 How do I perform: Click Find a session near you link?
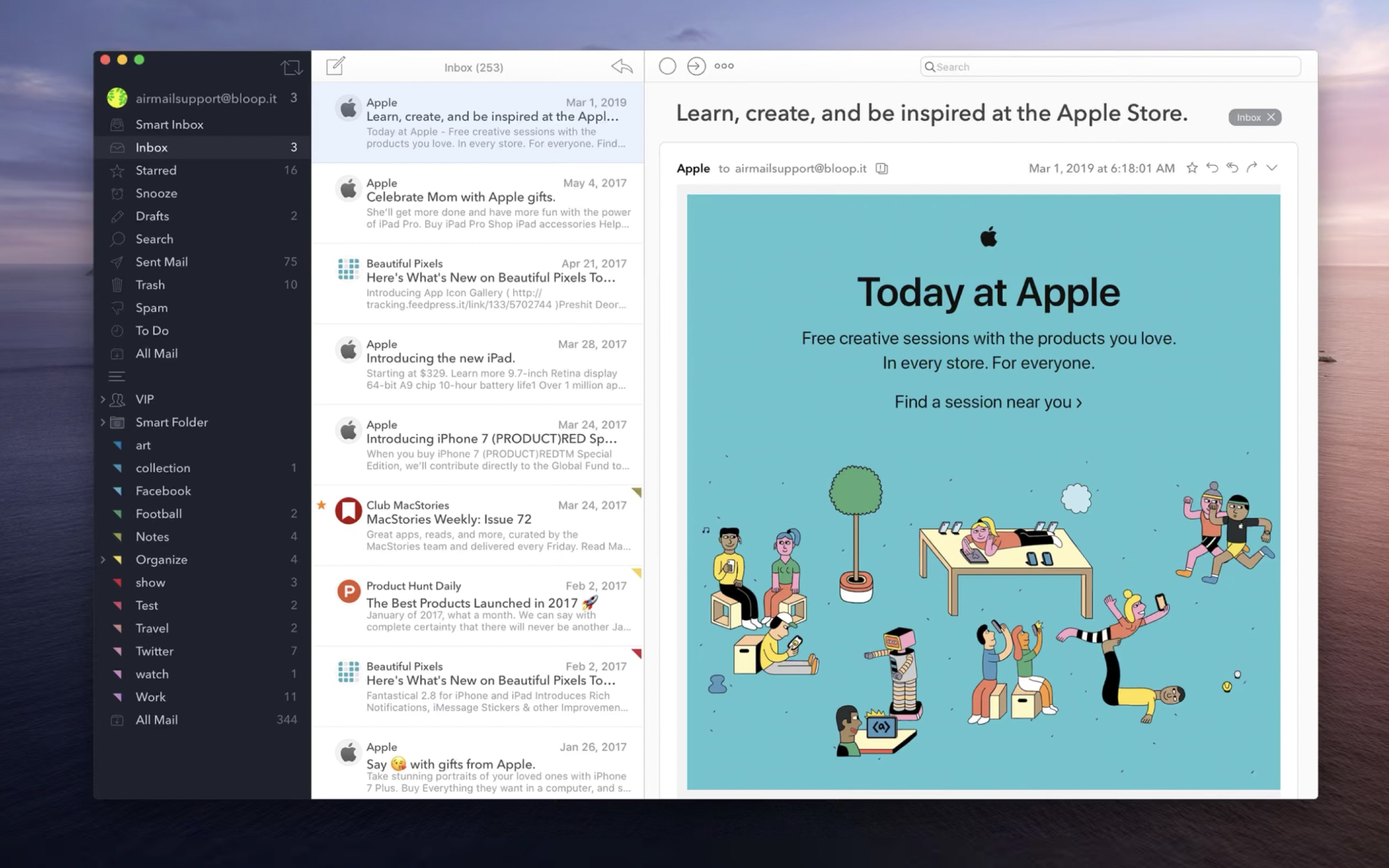click(x=989, y=401)
